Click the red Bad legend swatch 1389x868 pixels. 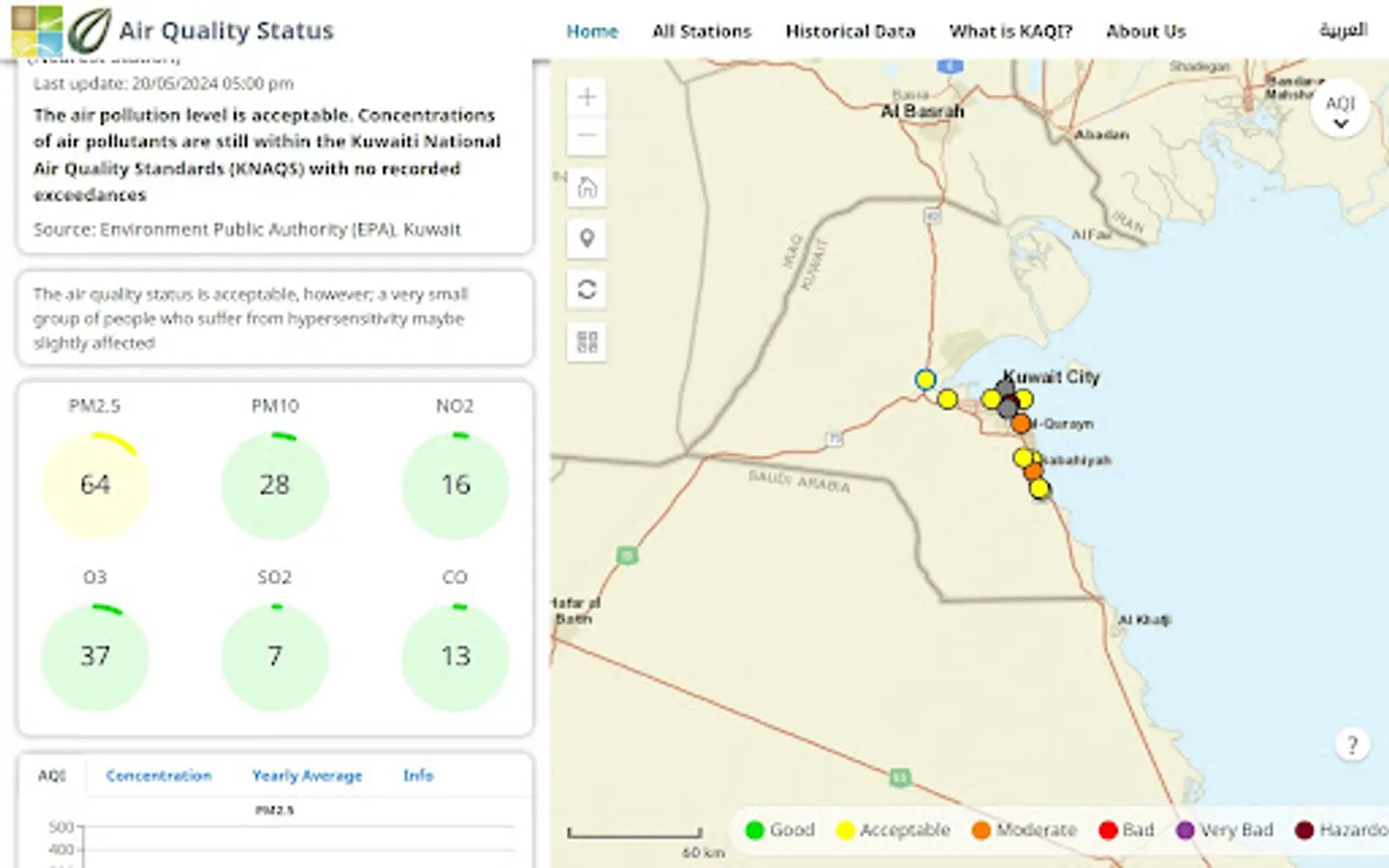tap(1108, 830)
